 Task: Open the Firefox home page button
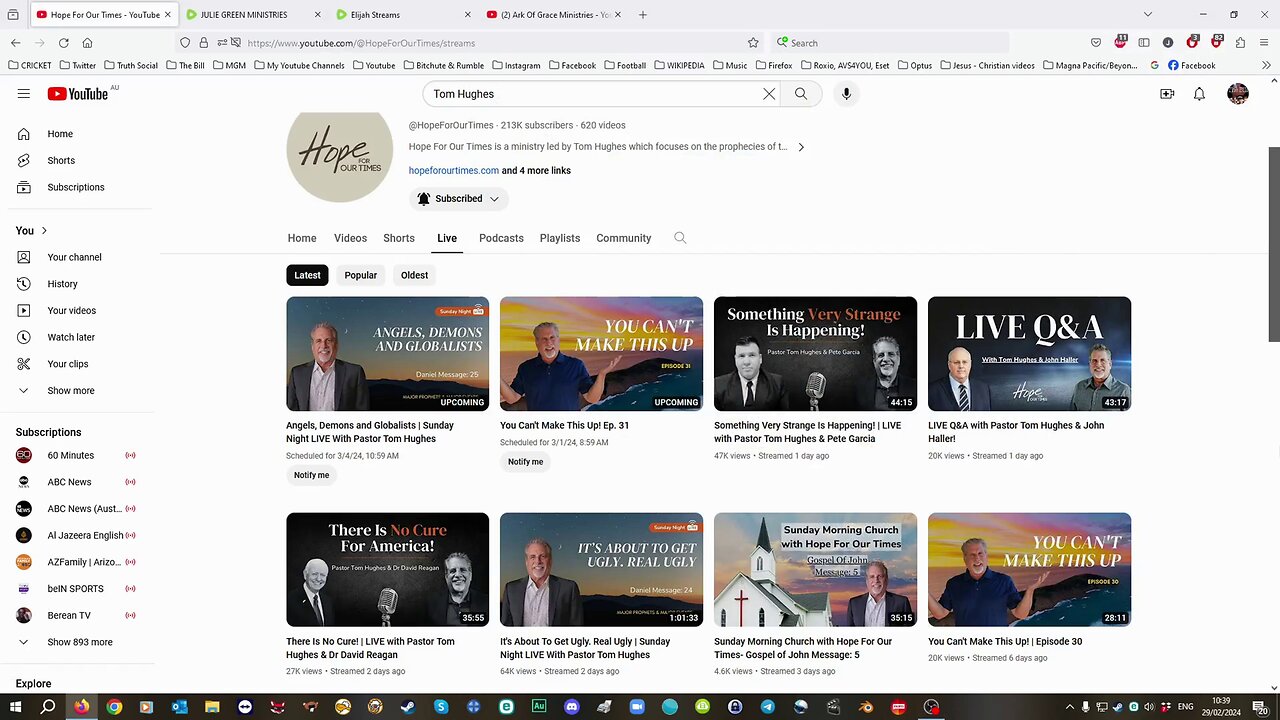[x=87, y=43]
